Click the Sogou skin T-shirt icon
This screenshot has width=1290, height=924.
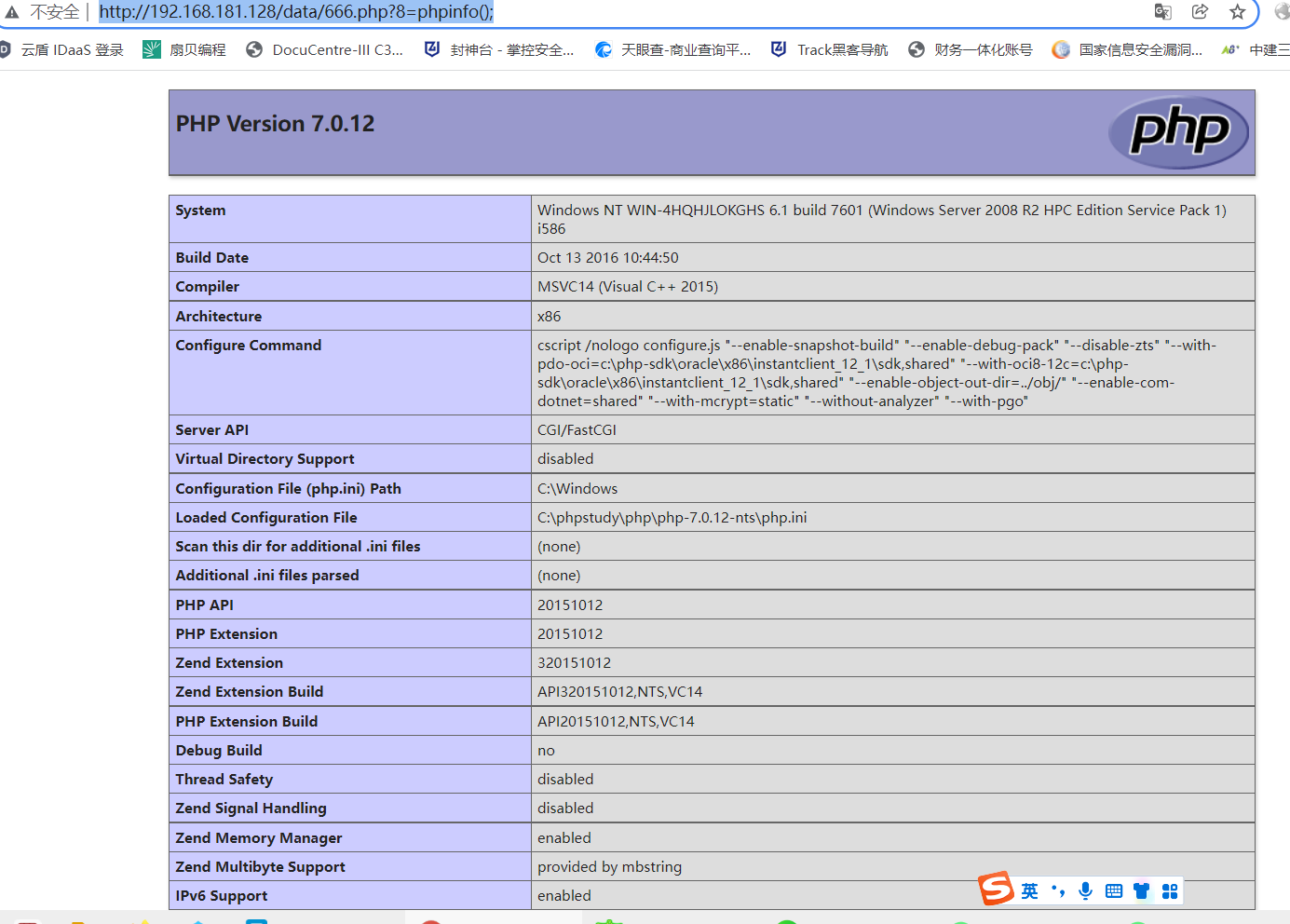click(1141, 890)
